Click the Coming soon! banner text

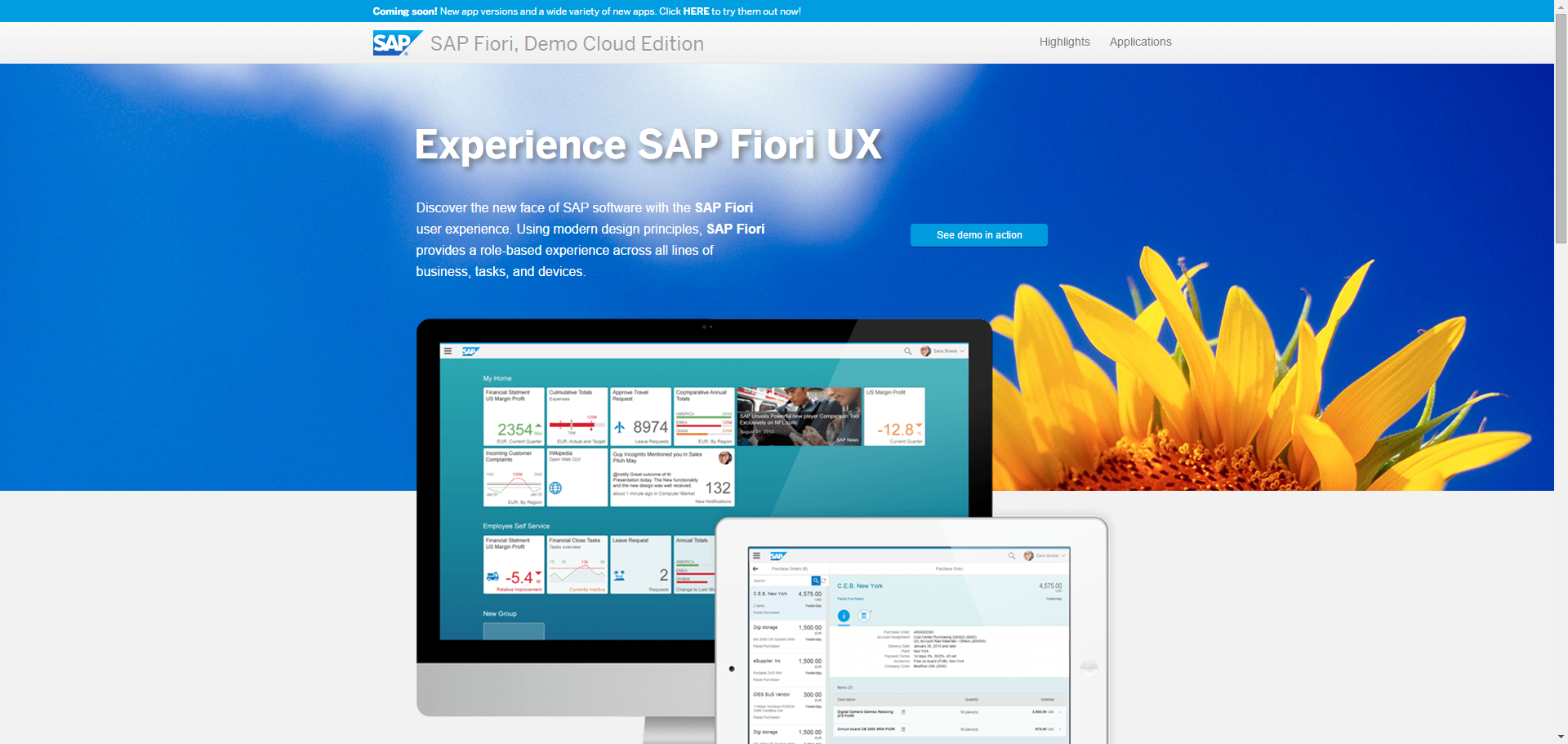(405, 11)
